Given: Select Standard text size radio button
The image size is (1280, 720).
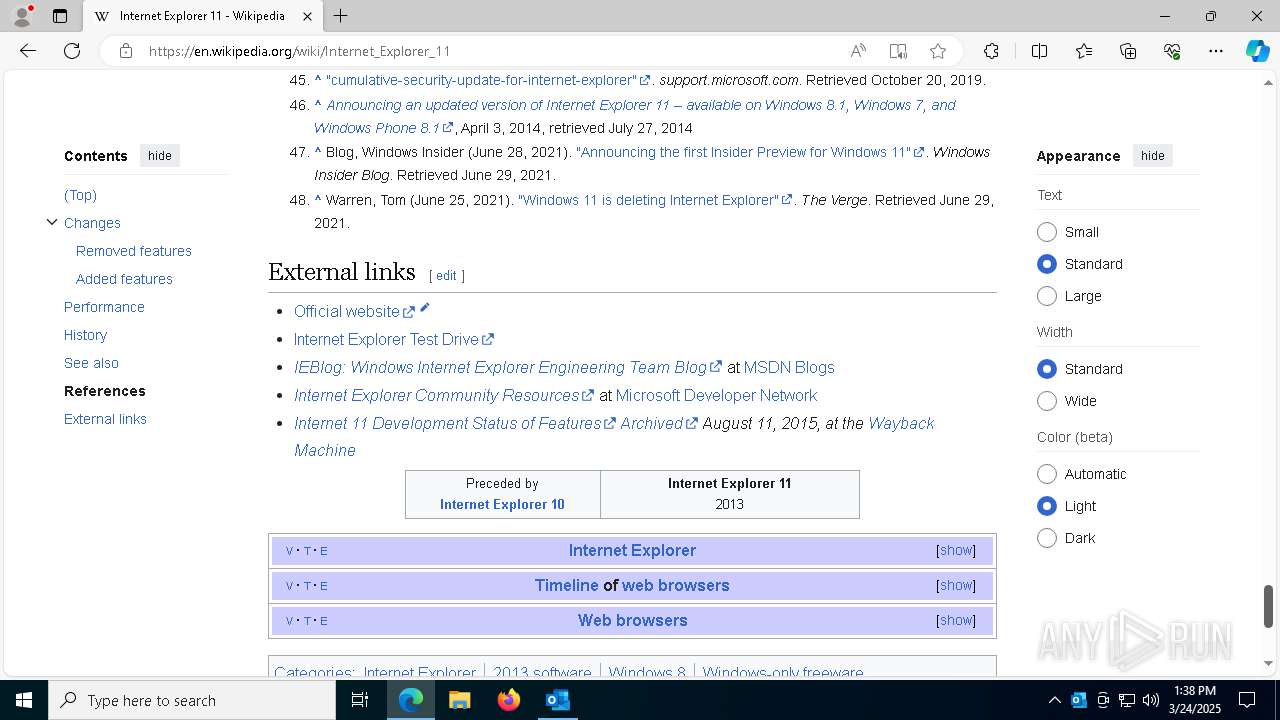Looking at the screenshot, I should click(x=1047, y=264).
